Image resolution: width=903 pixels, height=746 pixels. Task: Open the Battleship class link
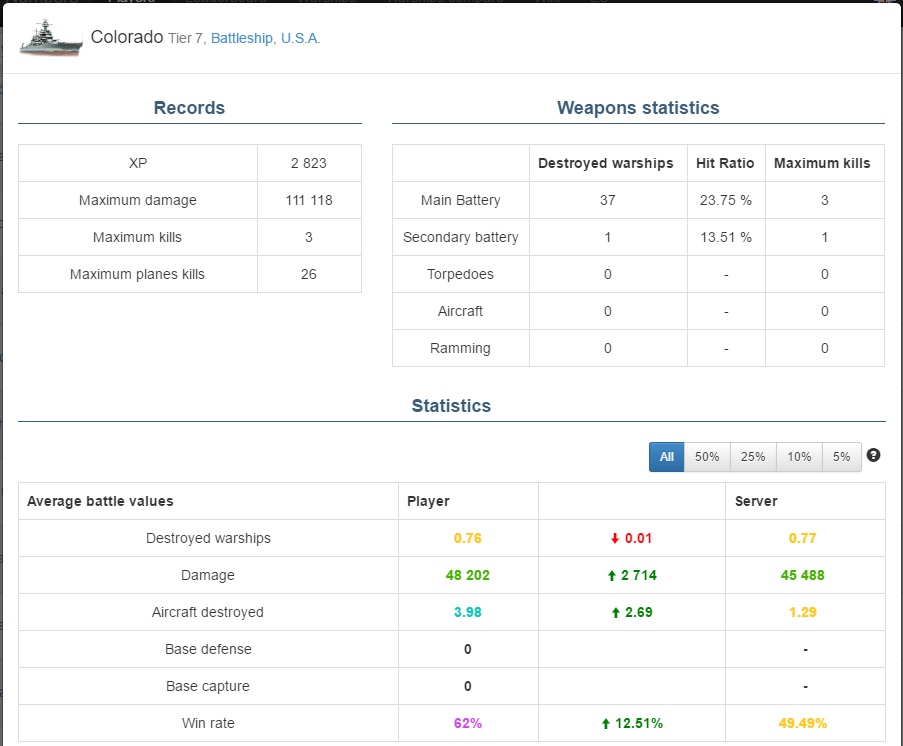tap(242, 38)
